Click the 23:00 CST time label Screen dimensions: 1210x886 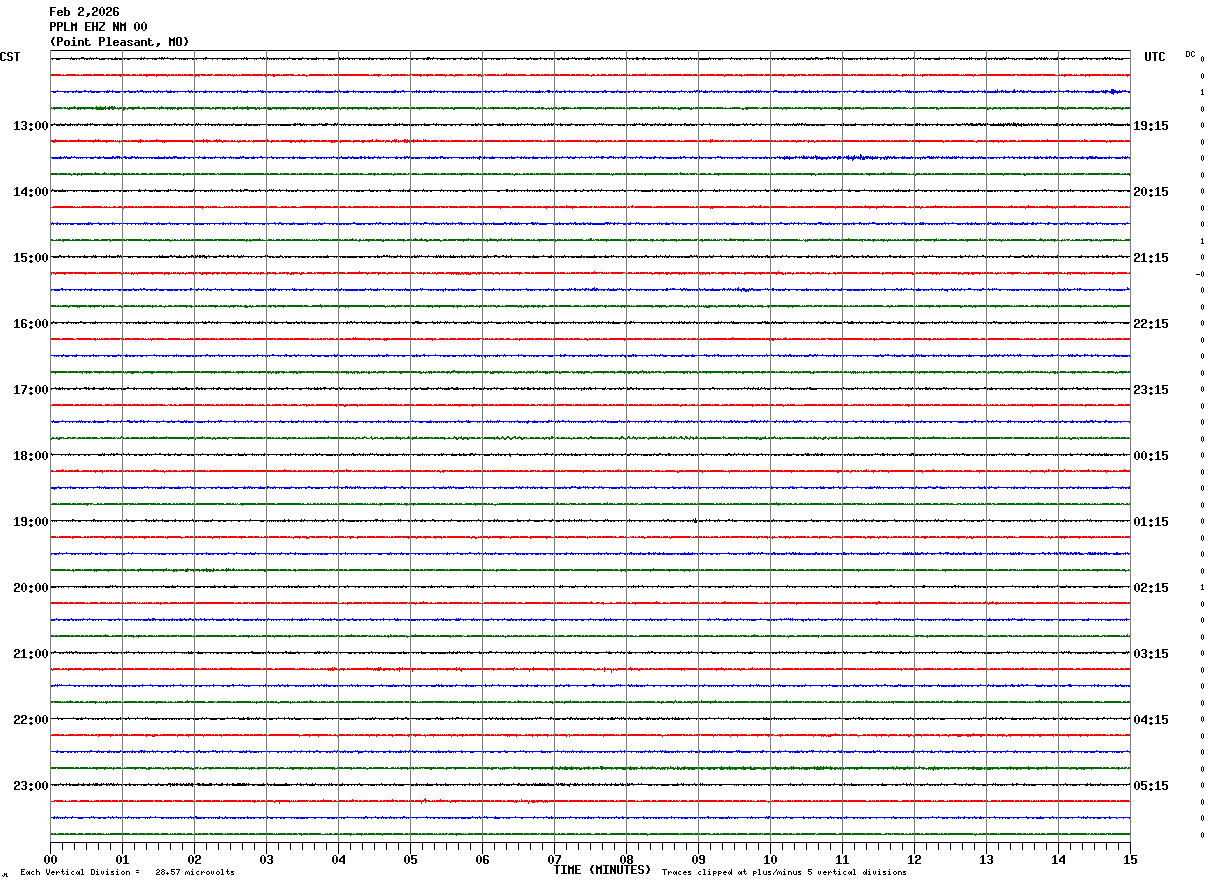pos(30,786)
